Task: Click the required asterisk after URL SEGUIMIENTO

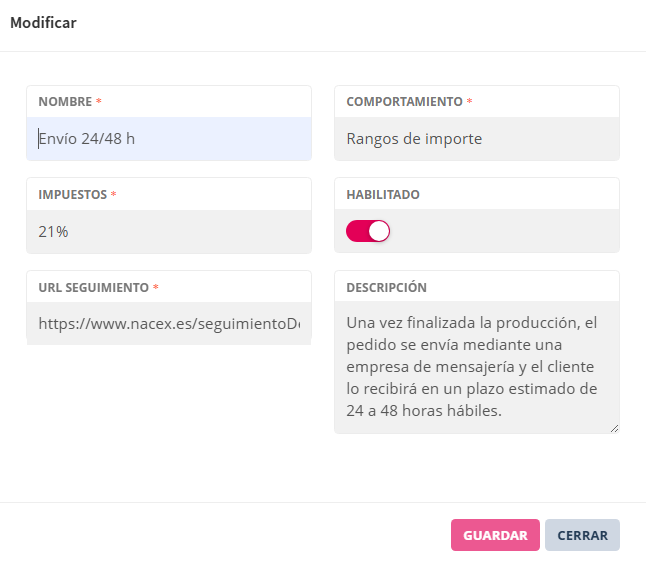Action: pos(156,288)
